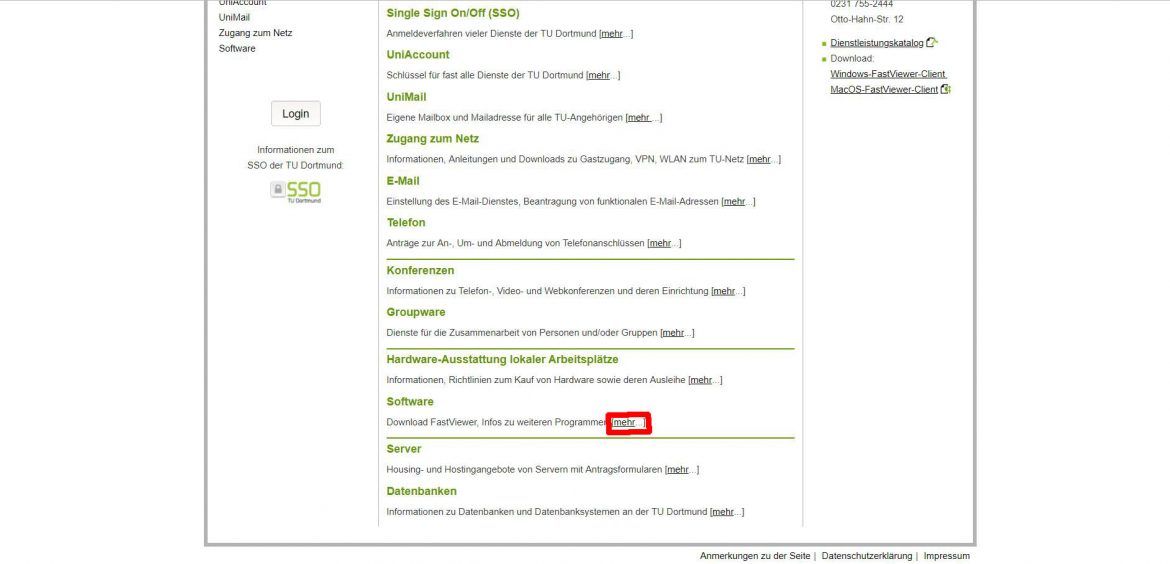Open the Server heading

[x=404, y=449]
